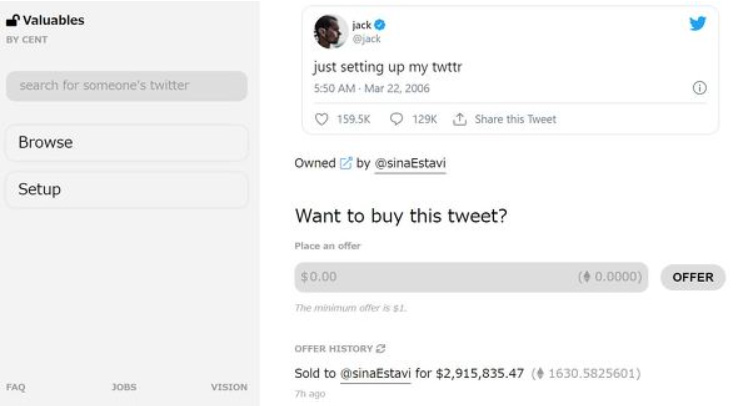Click the blue verified badge next to jack

pos(380,25)
